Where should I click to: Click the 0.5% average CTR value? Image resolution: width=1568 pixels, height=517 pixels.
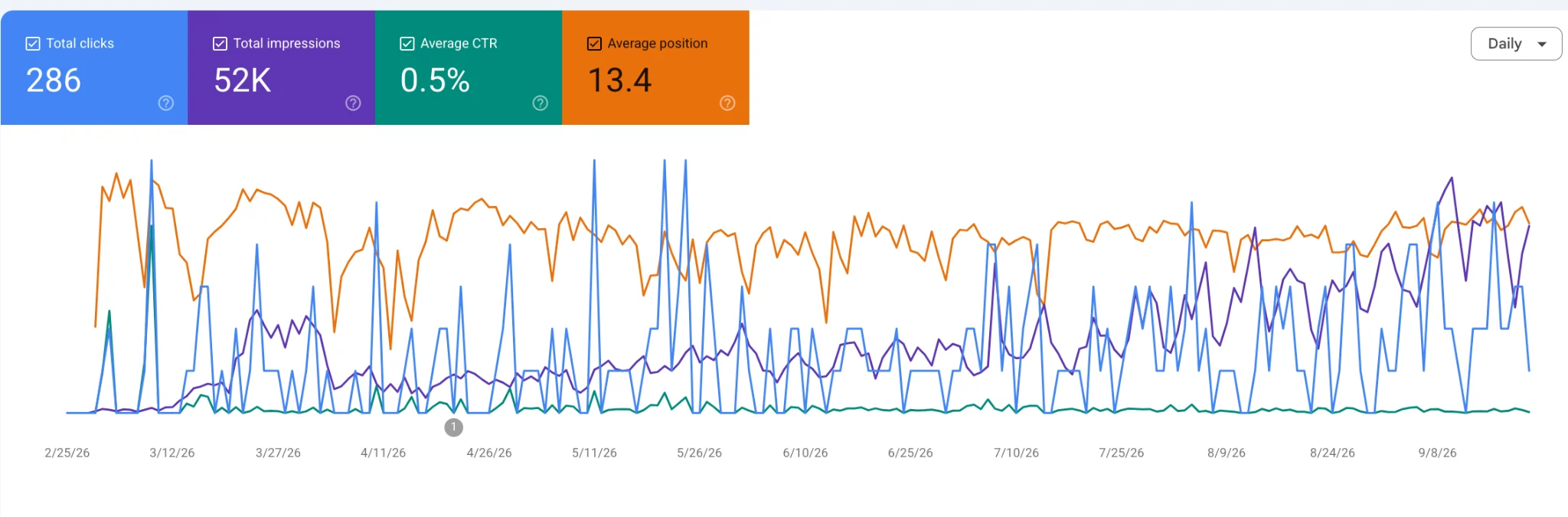tap(435, 80)
